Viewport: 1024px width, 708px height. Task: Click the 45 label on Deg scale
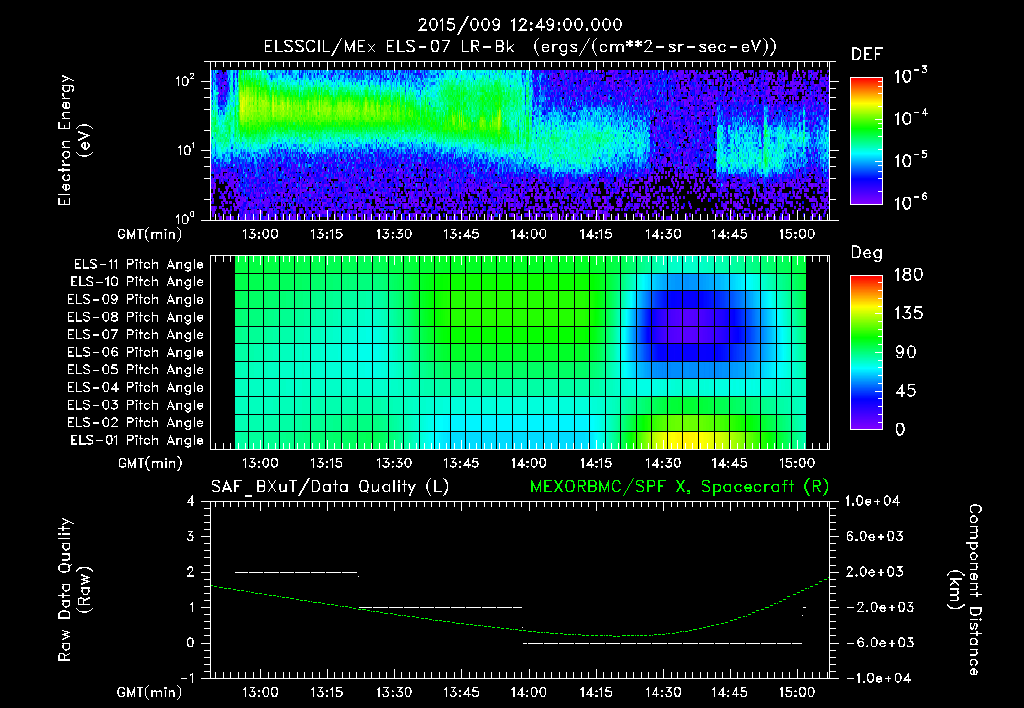(x=904, y=391)
